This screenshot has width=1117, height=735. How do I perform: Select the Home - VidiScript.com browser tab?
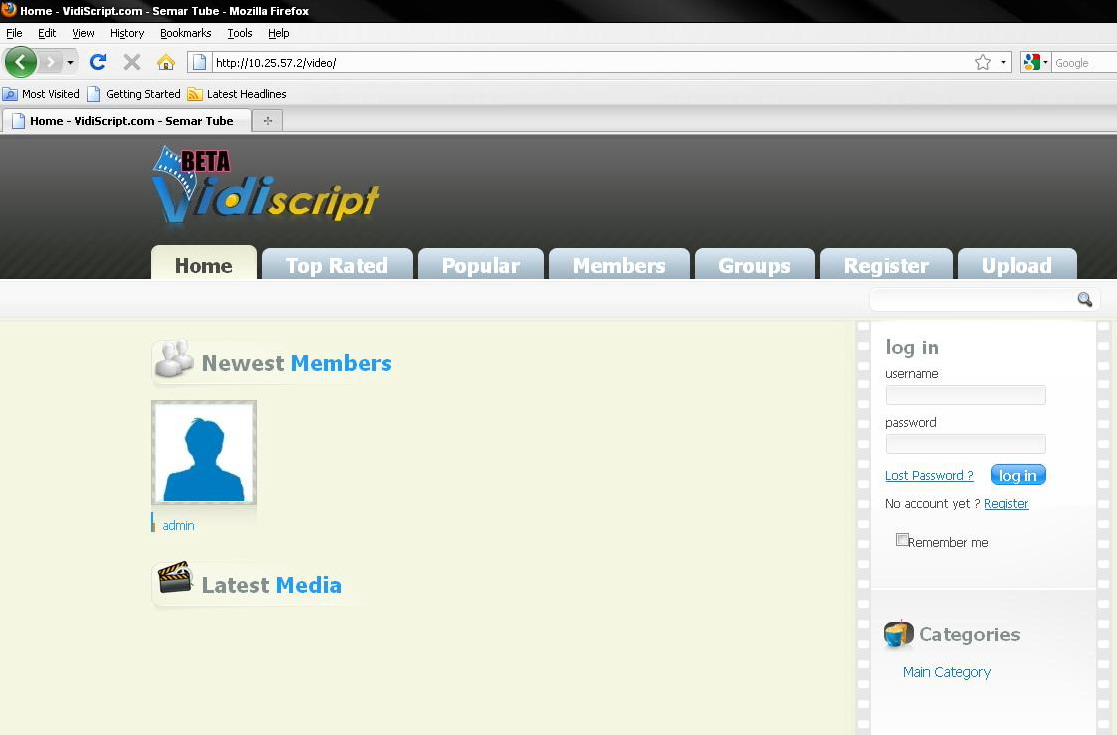pos(127,121)
